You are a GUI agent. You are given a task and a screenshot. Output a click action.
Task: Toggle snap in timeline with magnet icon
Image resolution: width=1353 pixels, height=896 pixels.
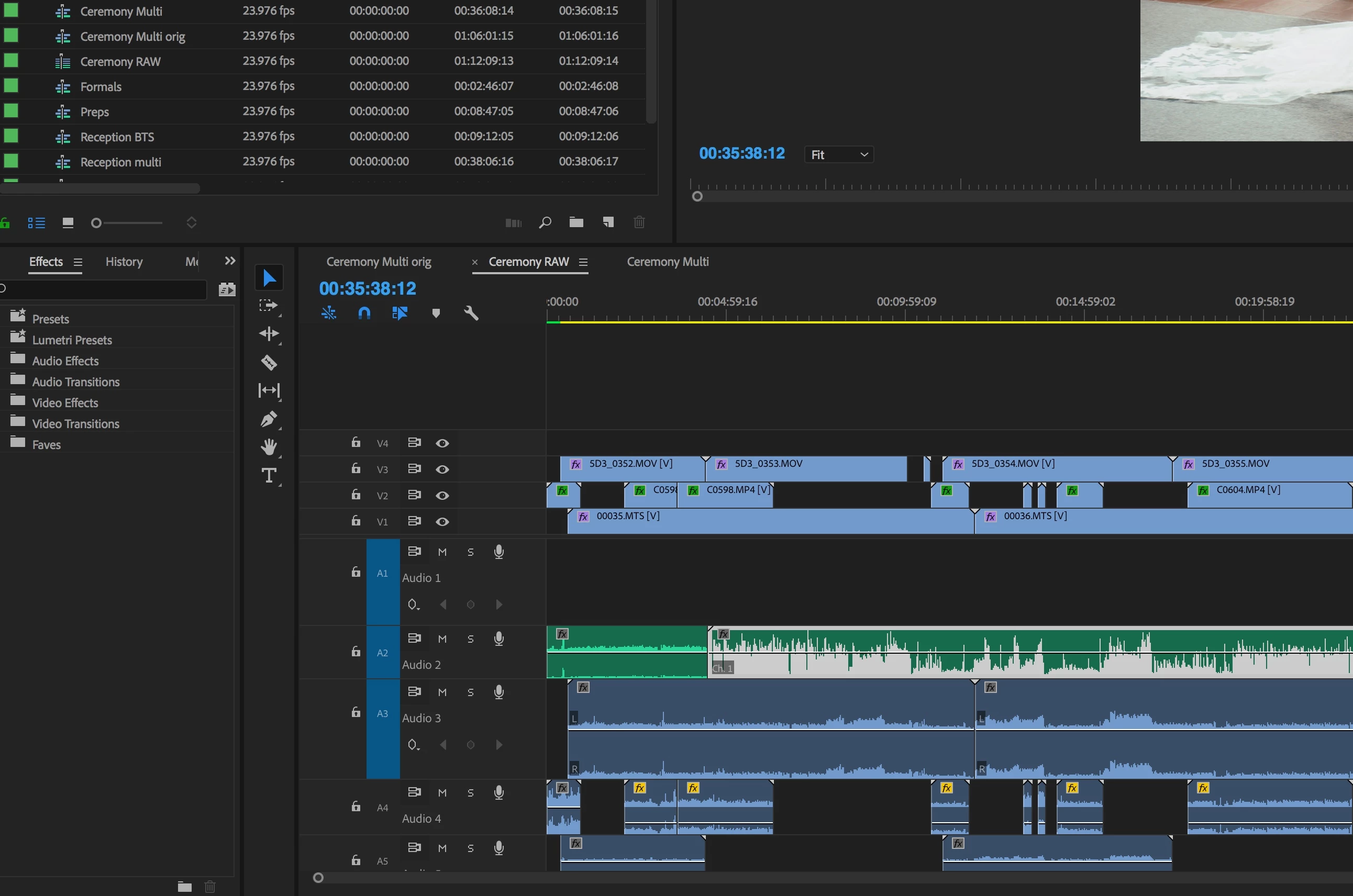click(x=364, y=313)
